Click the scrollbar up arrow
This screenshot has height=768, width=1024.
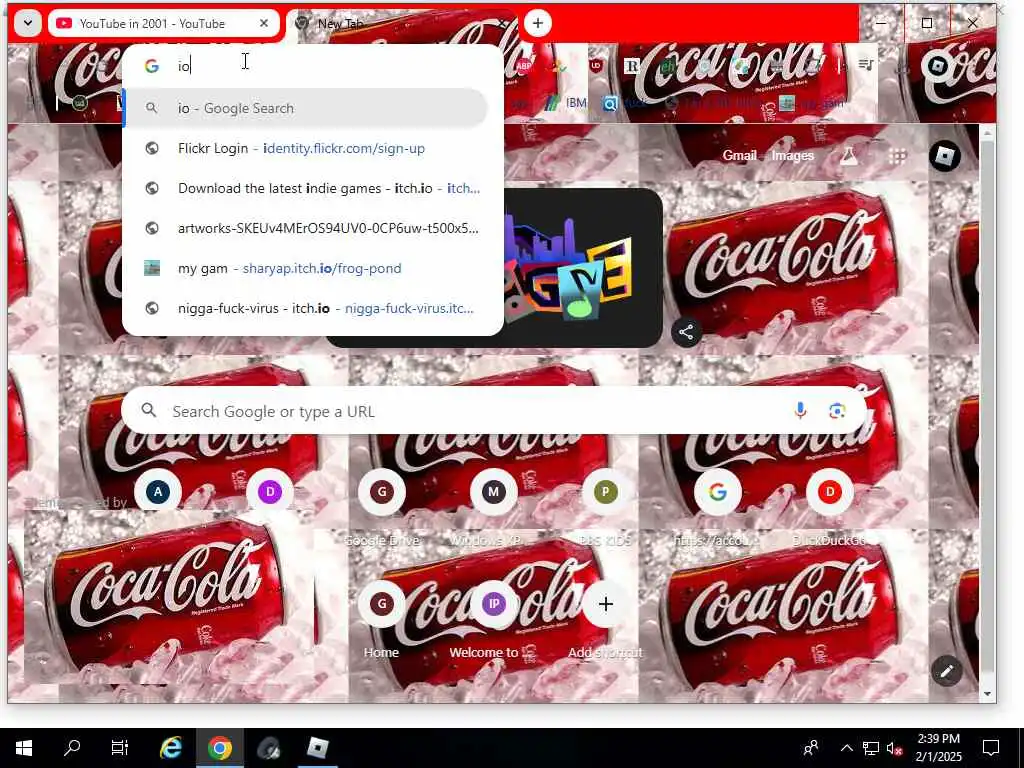[987, 133]
